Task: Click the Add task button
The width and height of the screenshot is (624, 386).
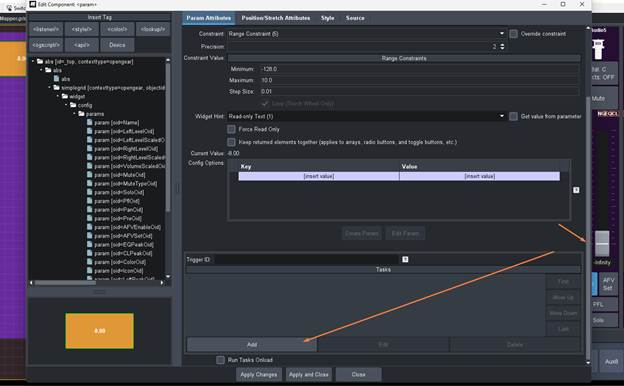Action: tap(252, 345)
